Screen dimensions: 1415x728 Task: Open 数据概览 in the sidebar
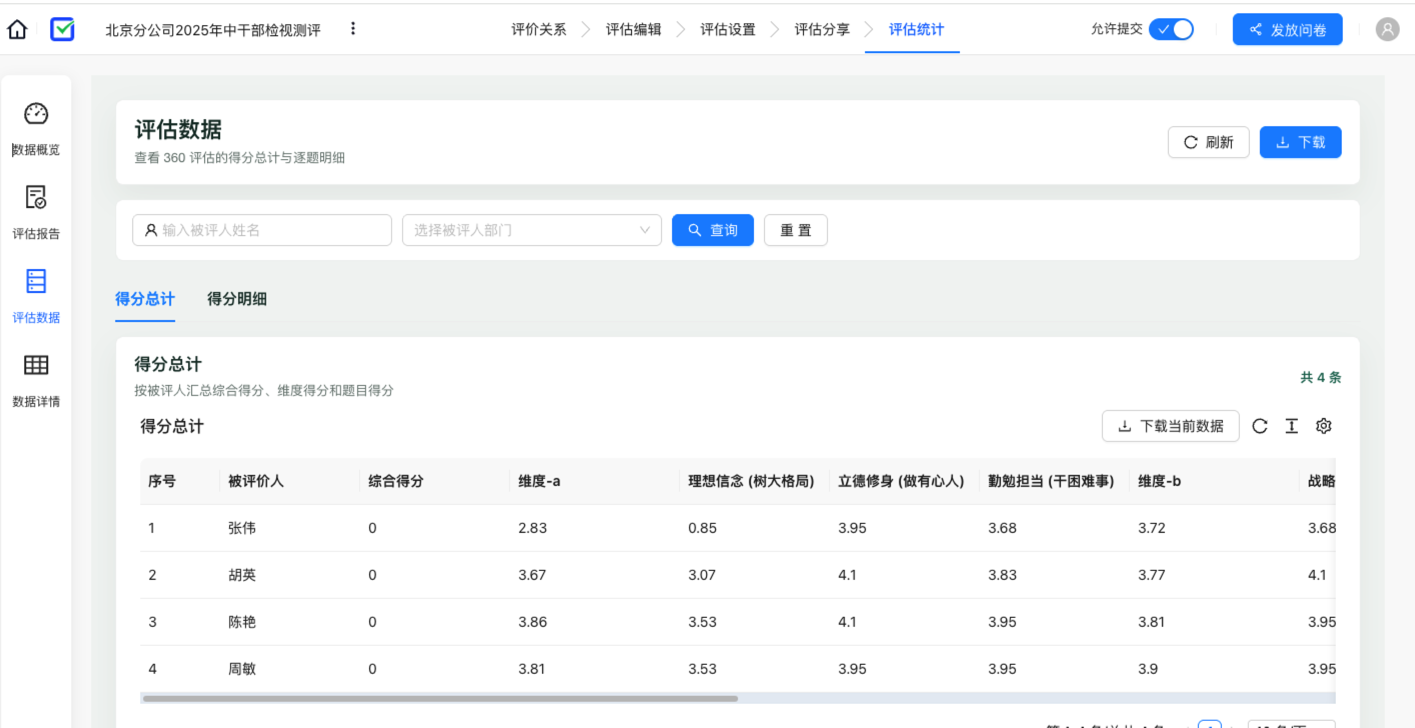[36, 130]
